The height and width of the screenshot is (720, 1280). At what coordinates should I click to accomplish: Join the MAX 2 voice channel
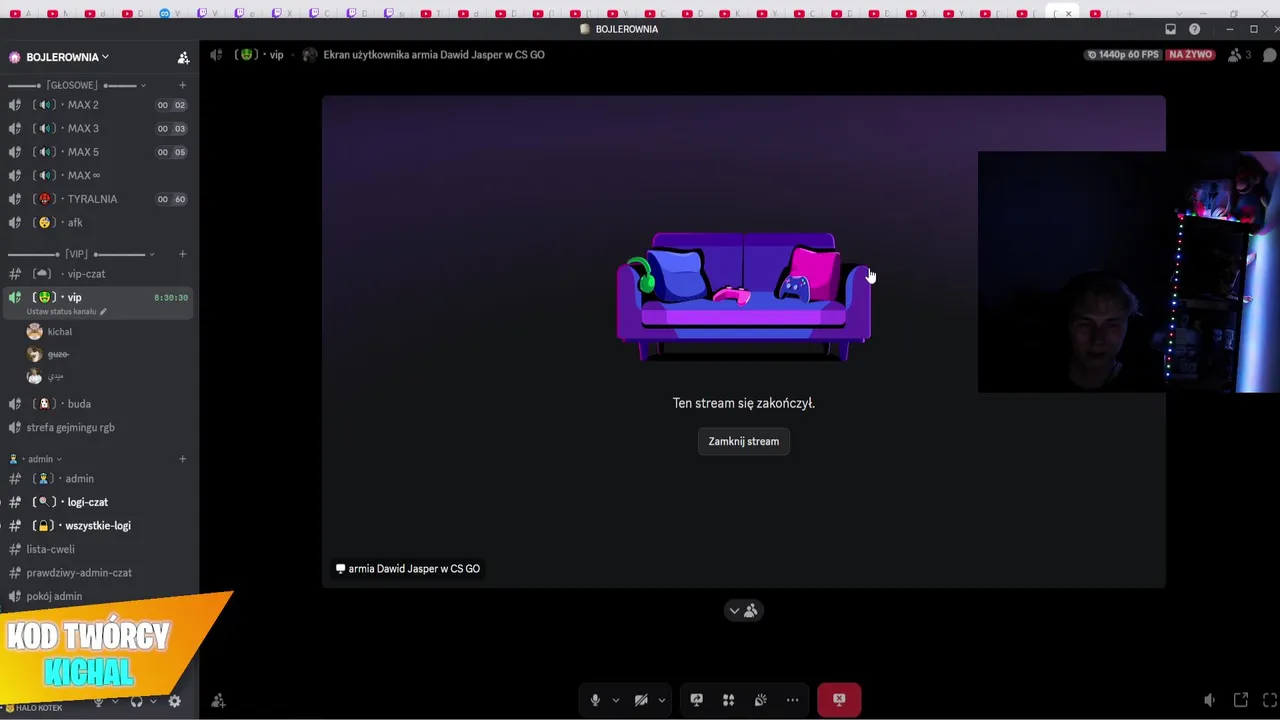[x=98, y=105]
